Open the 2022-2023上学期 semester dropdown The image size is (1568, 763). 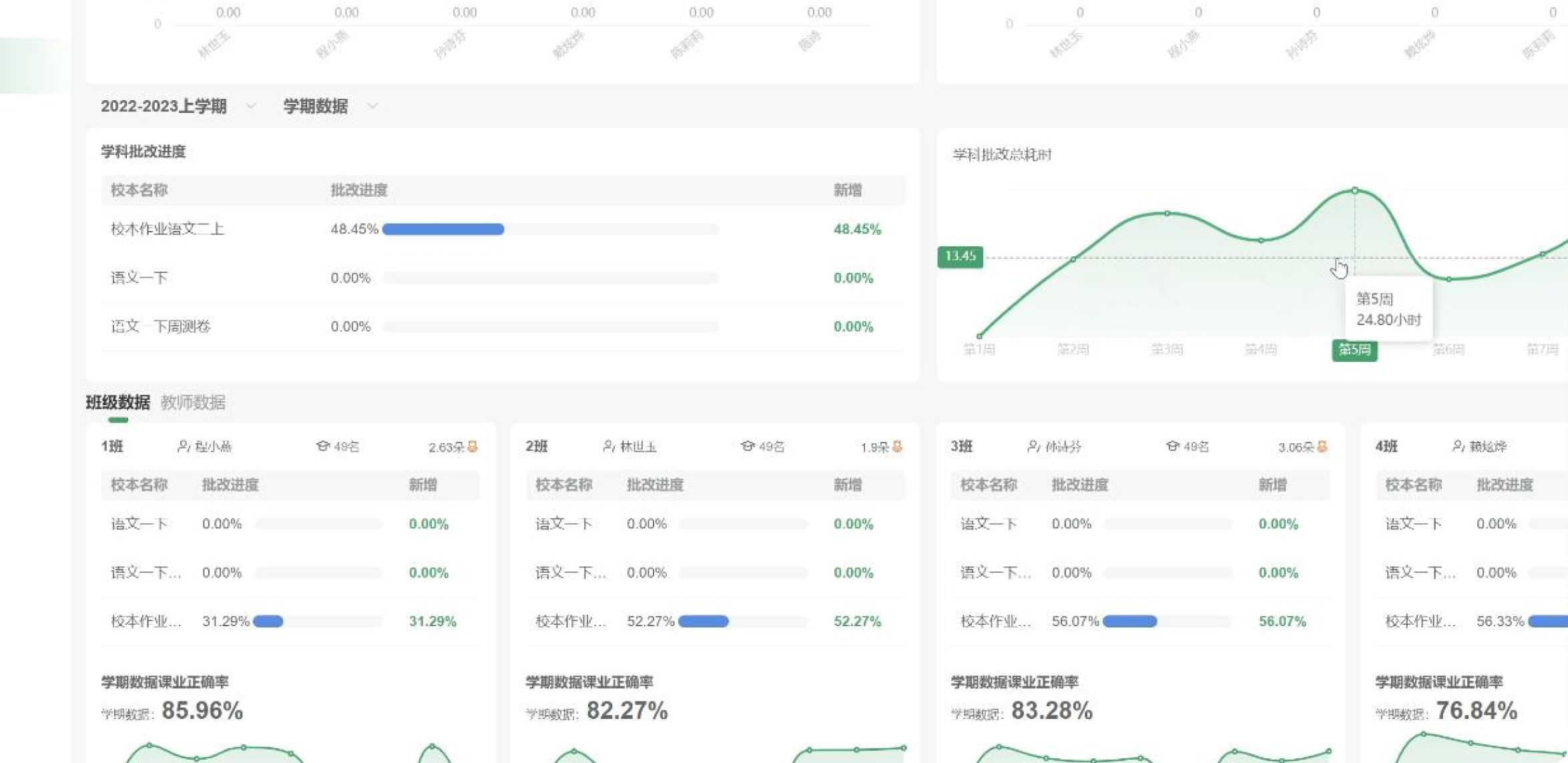point(164,106)
